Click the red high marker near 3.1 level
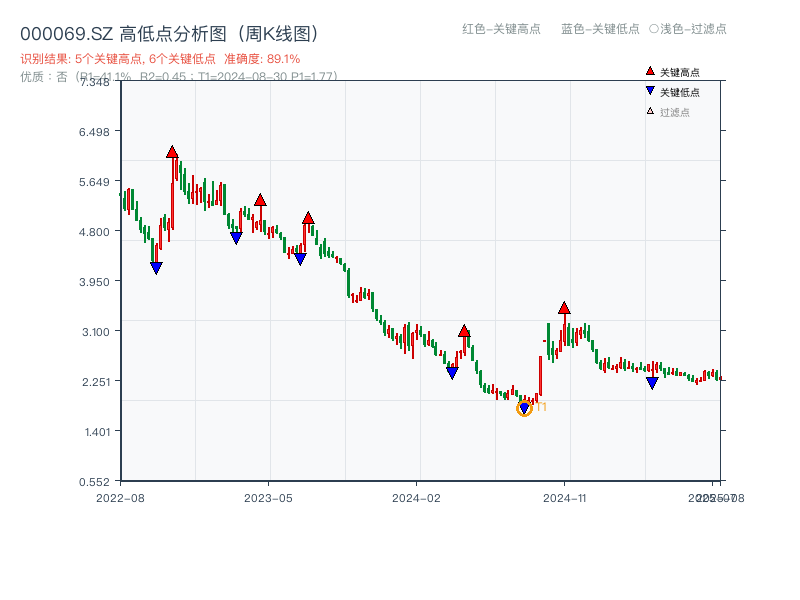This screenshot has width=800, height=600. click(x=464, y=331)
